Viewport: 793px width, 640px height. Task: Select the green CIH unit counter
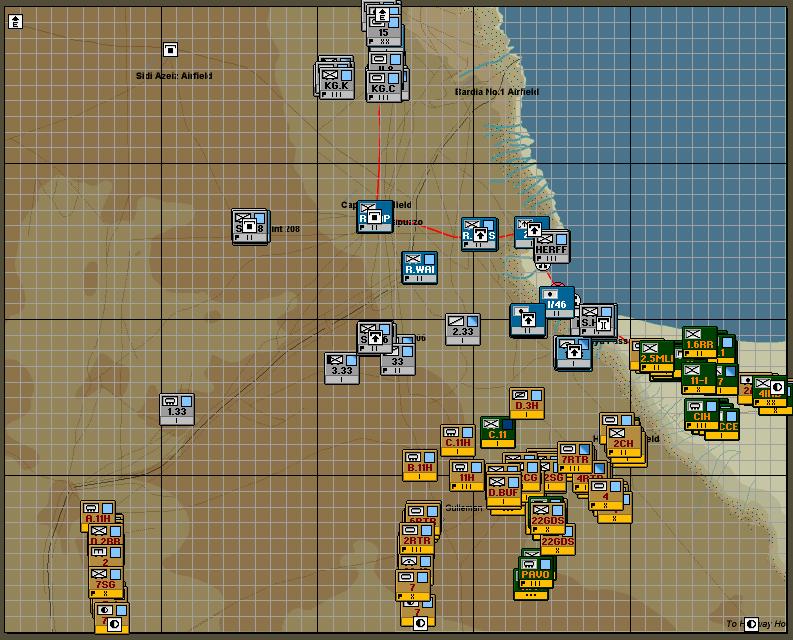click(x=702, y=414)
